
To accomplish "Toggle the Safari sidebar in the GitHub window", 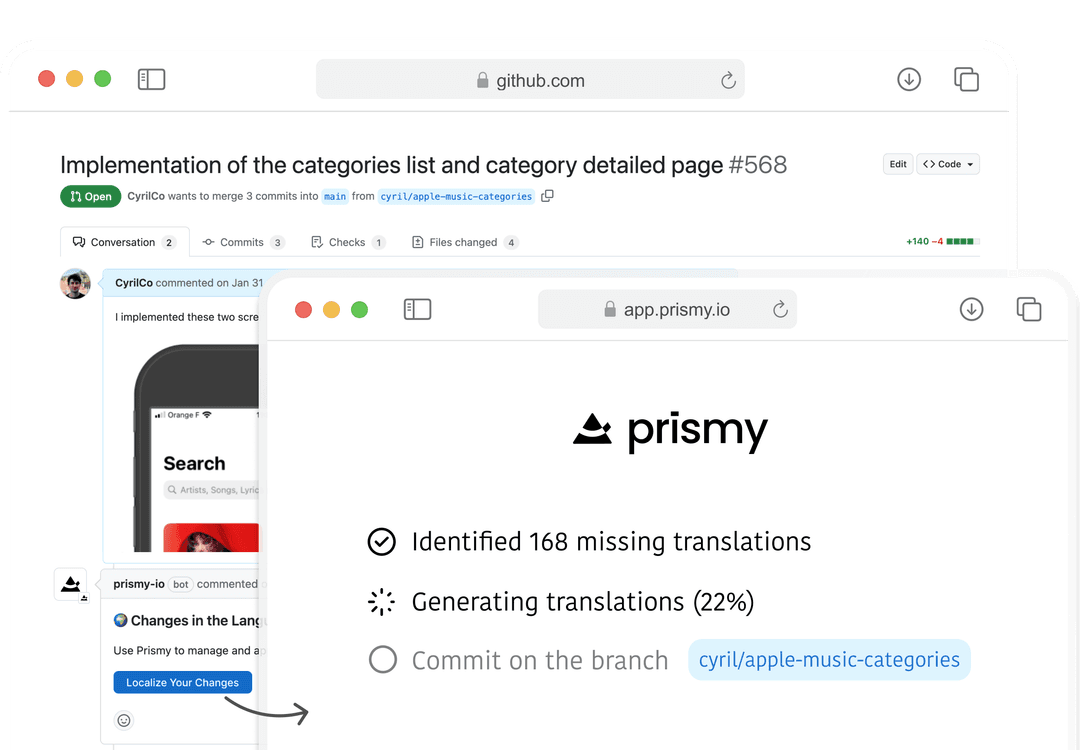I will pyautogui.click(x=151, y=79).
